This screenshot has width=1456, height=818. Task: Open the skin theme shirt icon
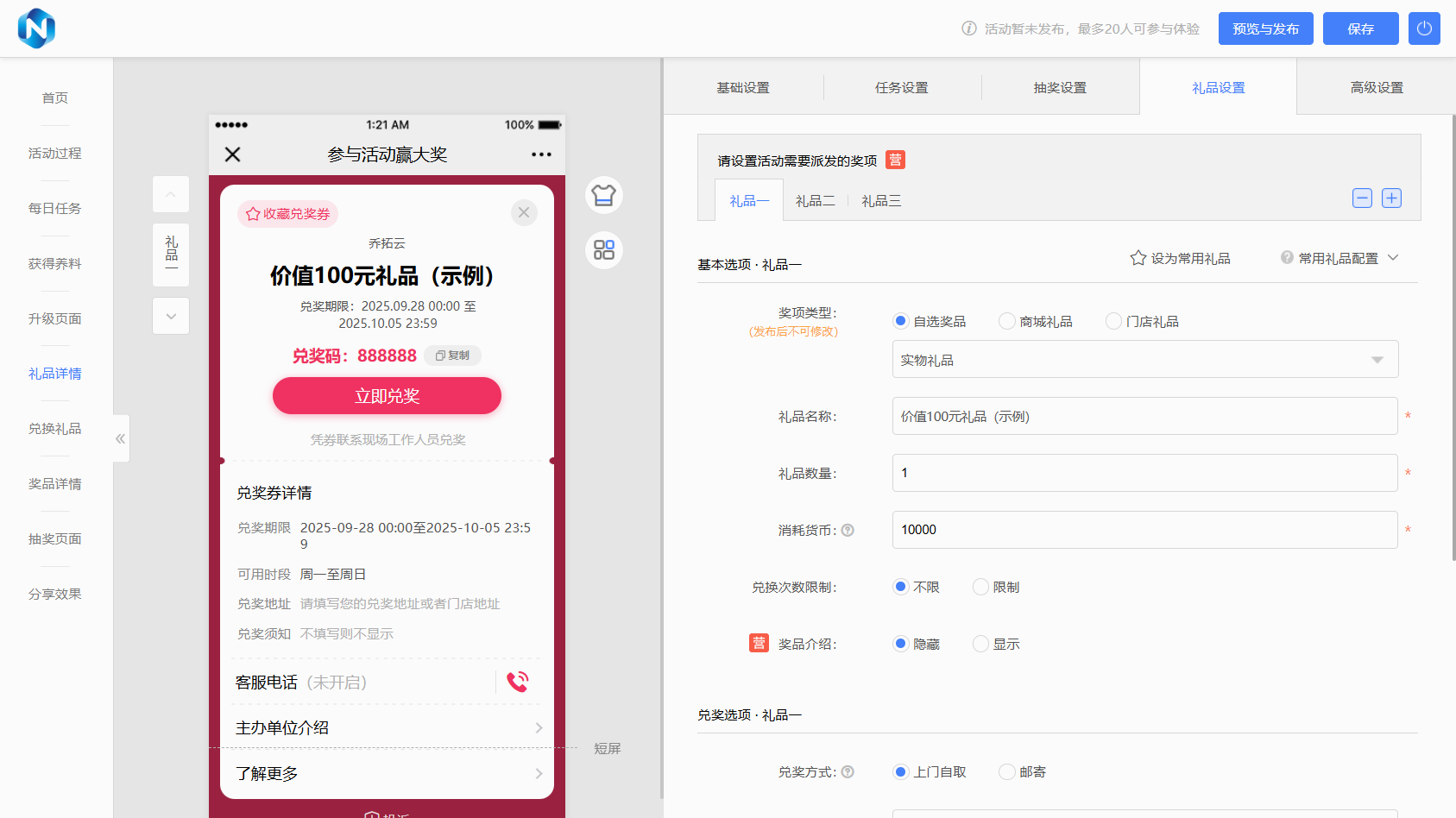(604, 195)
